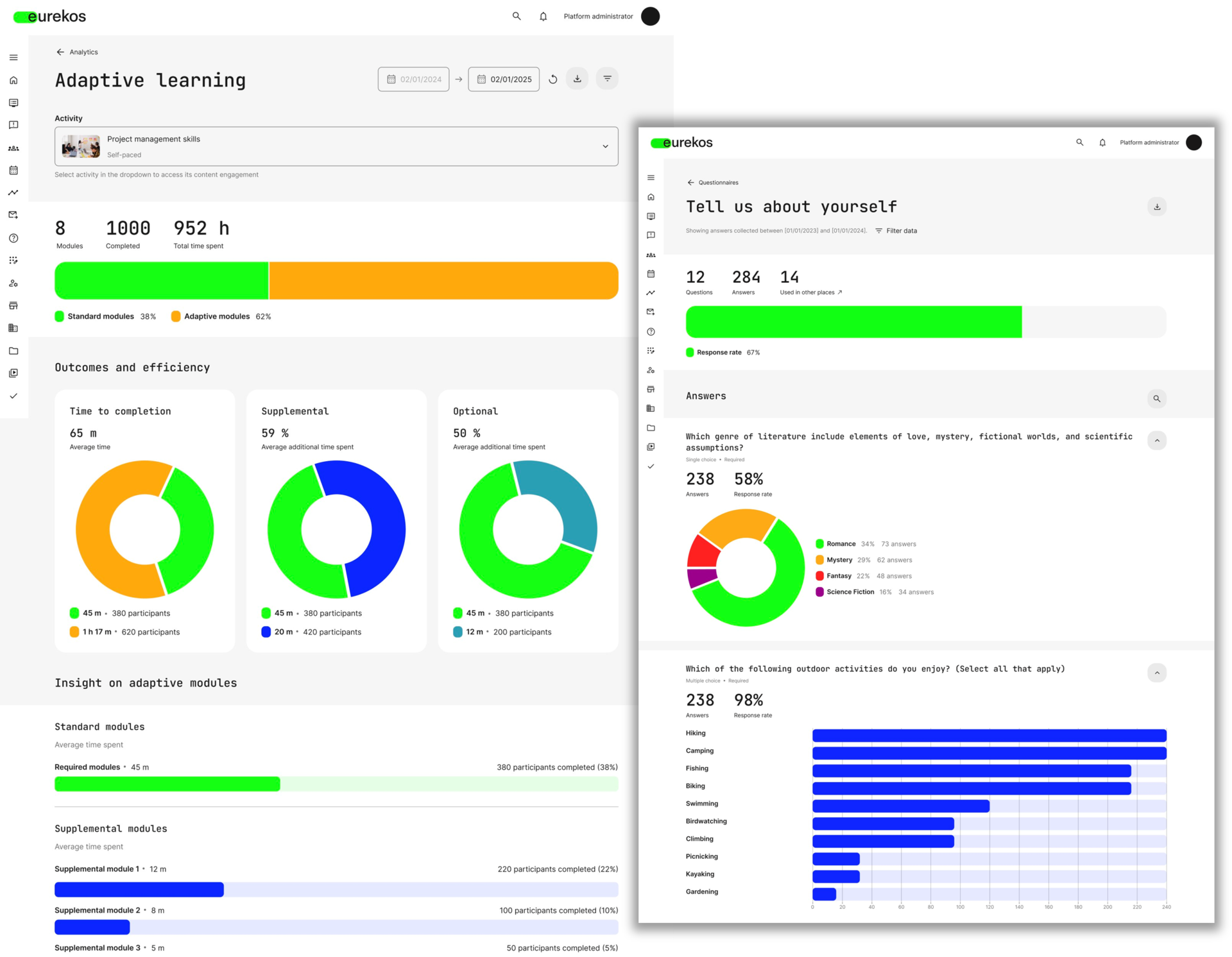Open notifications bell in left window
Image resolution: width=1232 pixels, height=957 pixels.
tap(543, 17)
